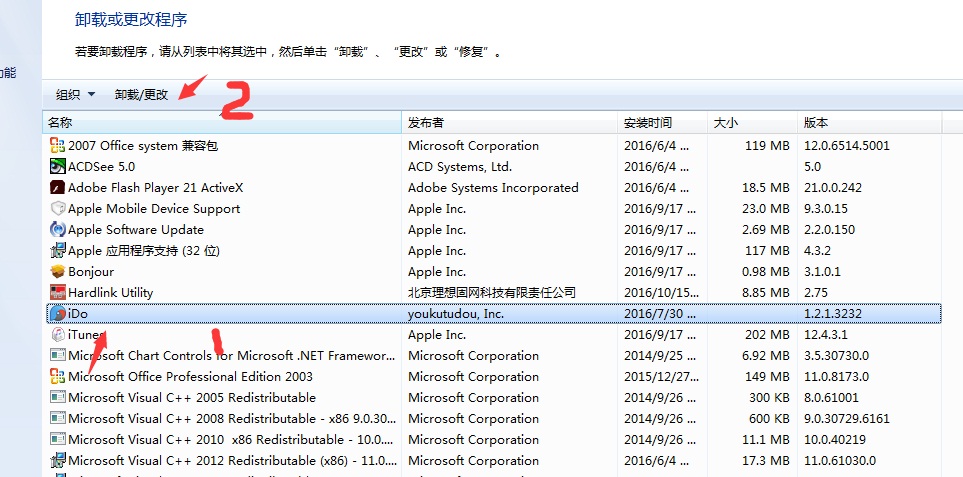Viewport: 963px width, 477px height.
Task: Click the Visual C++ 2012 Redistributable icon
Action: 57,460
